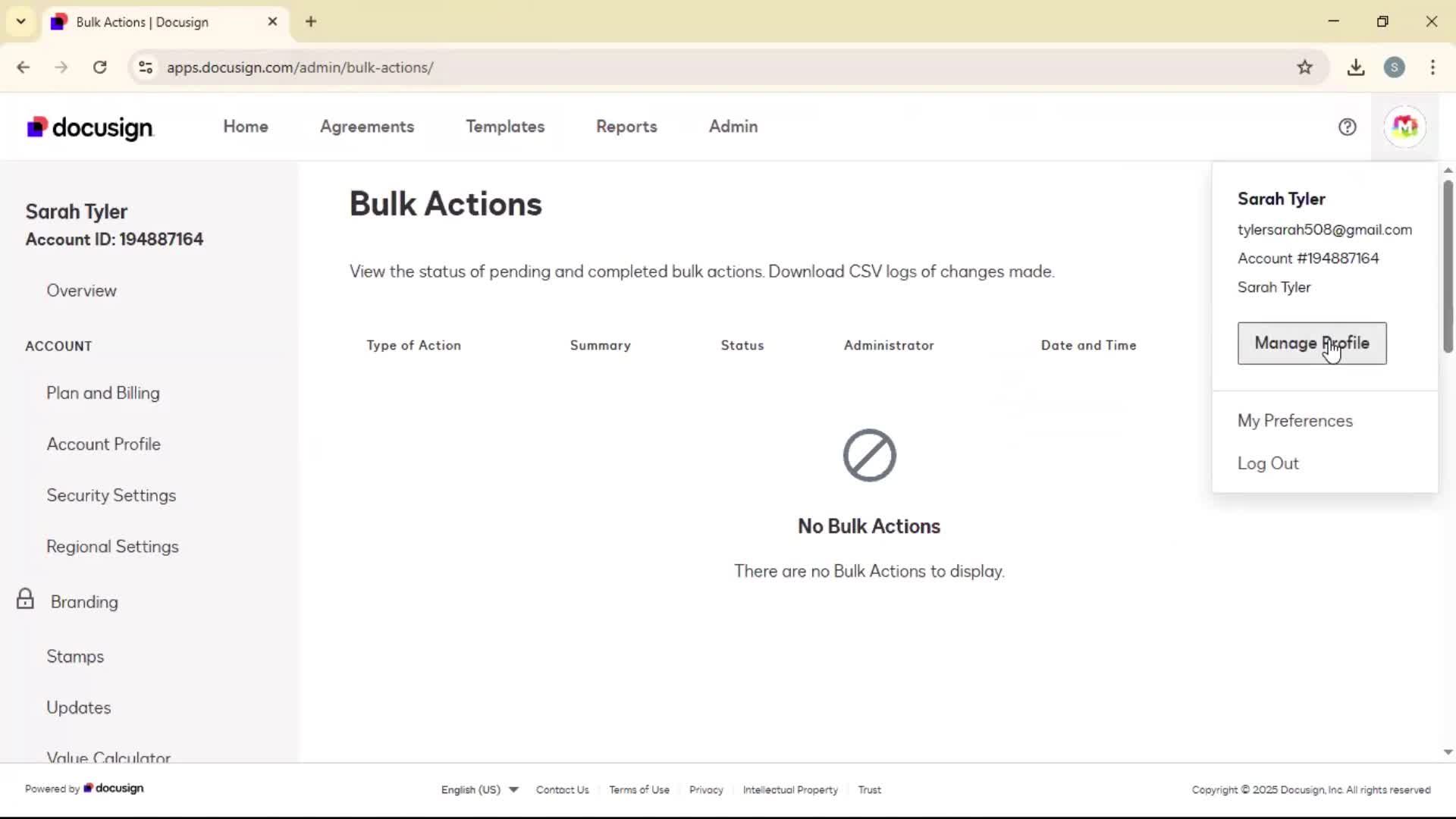
Task: Click the scrollbar up arrow
Action: tap(1448, 170)
